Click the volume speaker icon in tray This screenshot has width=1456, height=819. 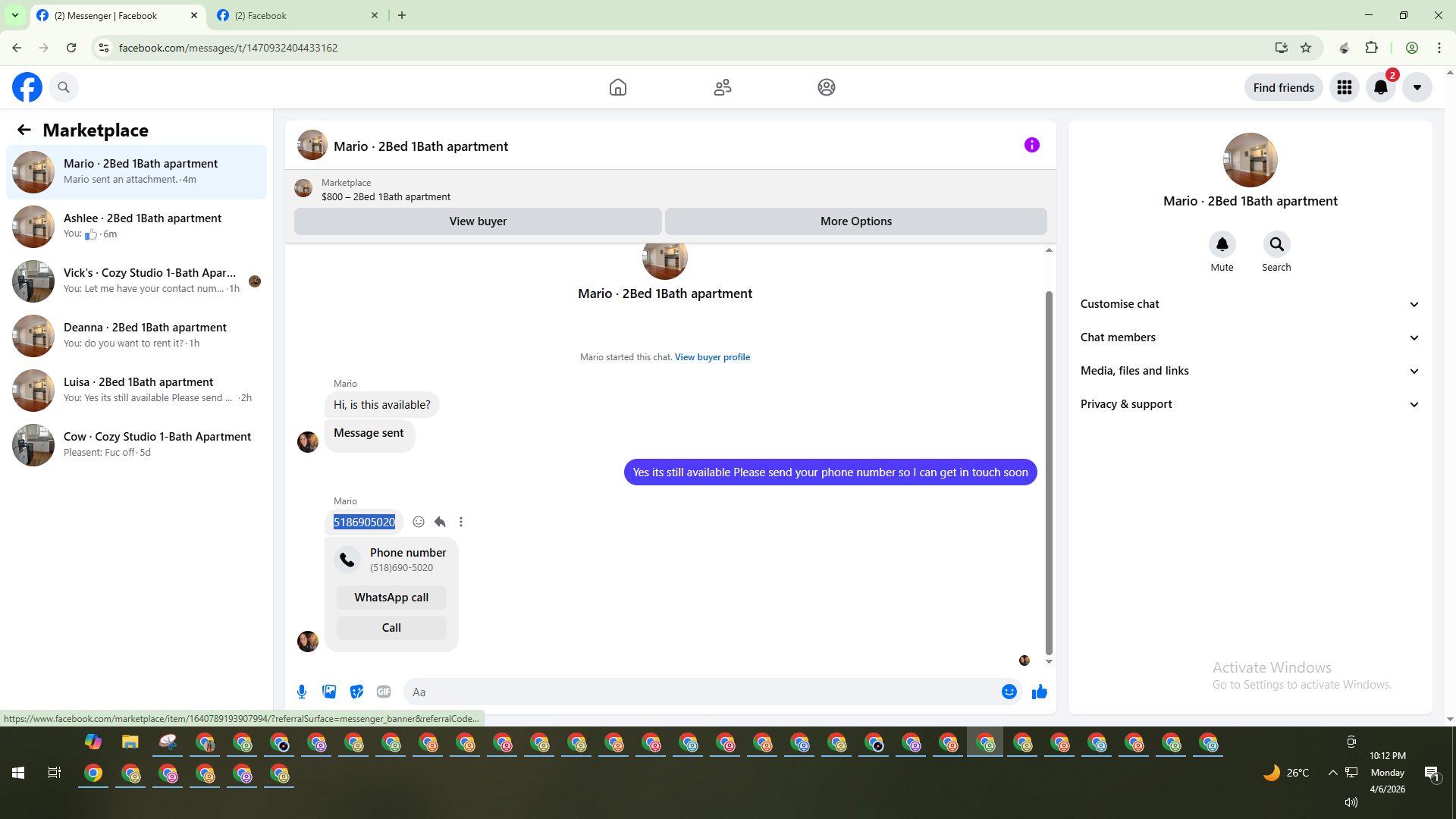point(1351,802)
